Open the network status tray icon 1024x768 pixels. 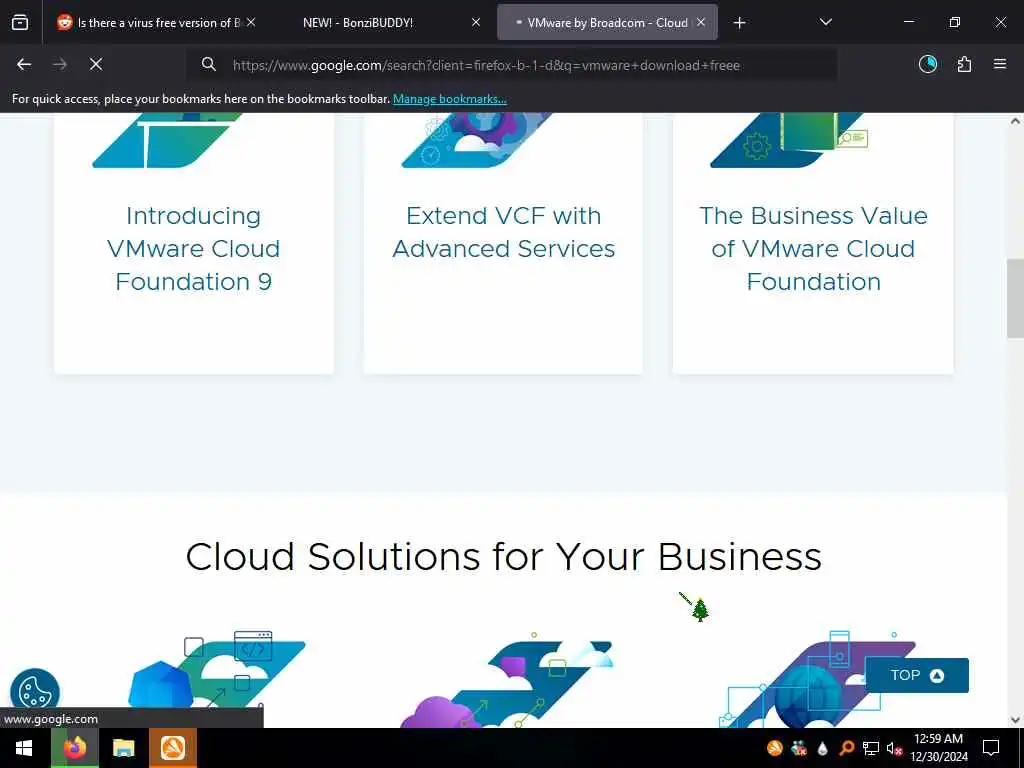pos(871,748)
